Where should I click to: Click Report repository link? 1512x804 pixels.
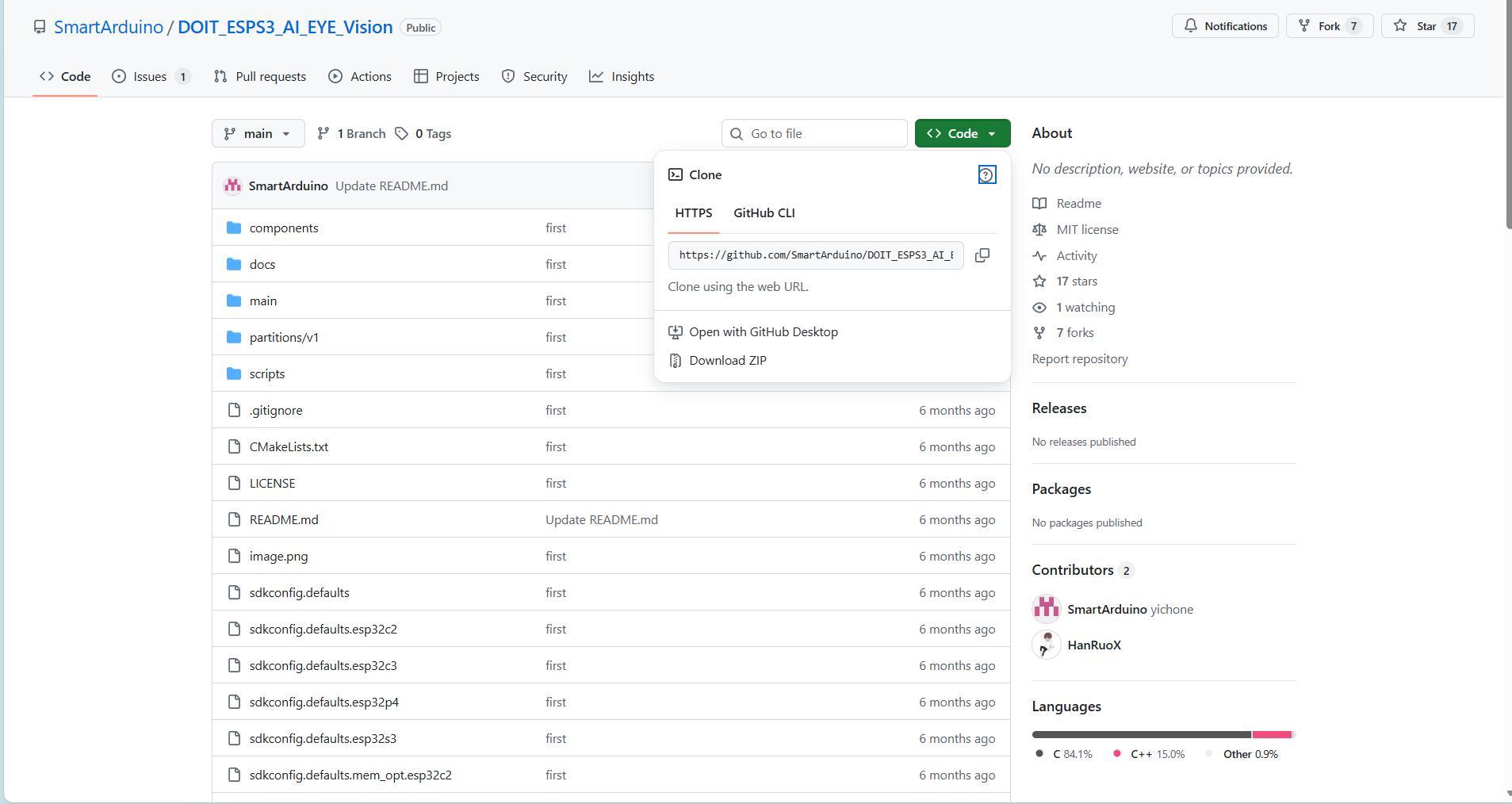(1080, 358)
